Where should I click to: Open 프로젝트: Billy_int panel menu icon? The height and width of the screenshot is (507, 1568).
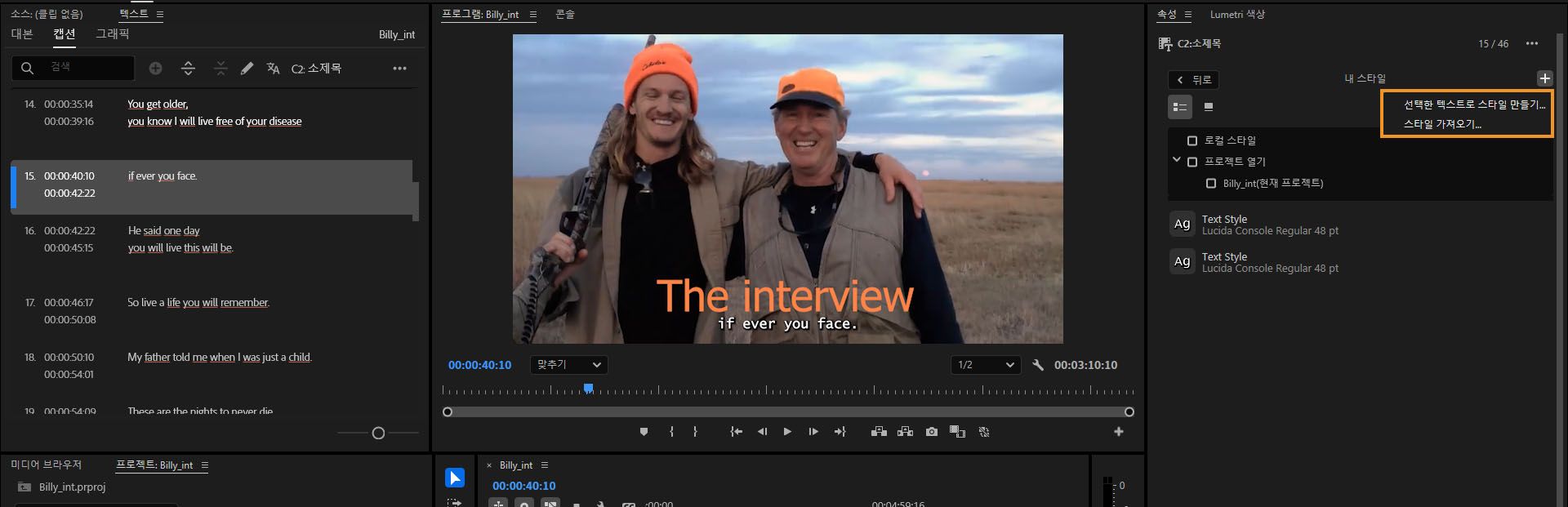tap(205, 465)
